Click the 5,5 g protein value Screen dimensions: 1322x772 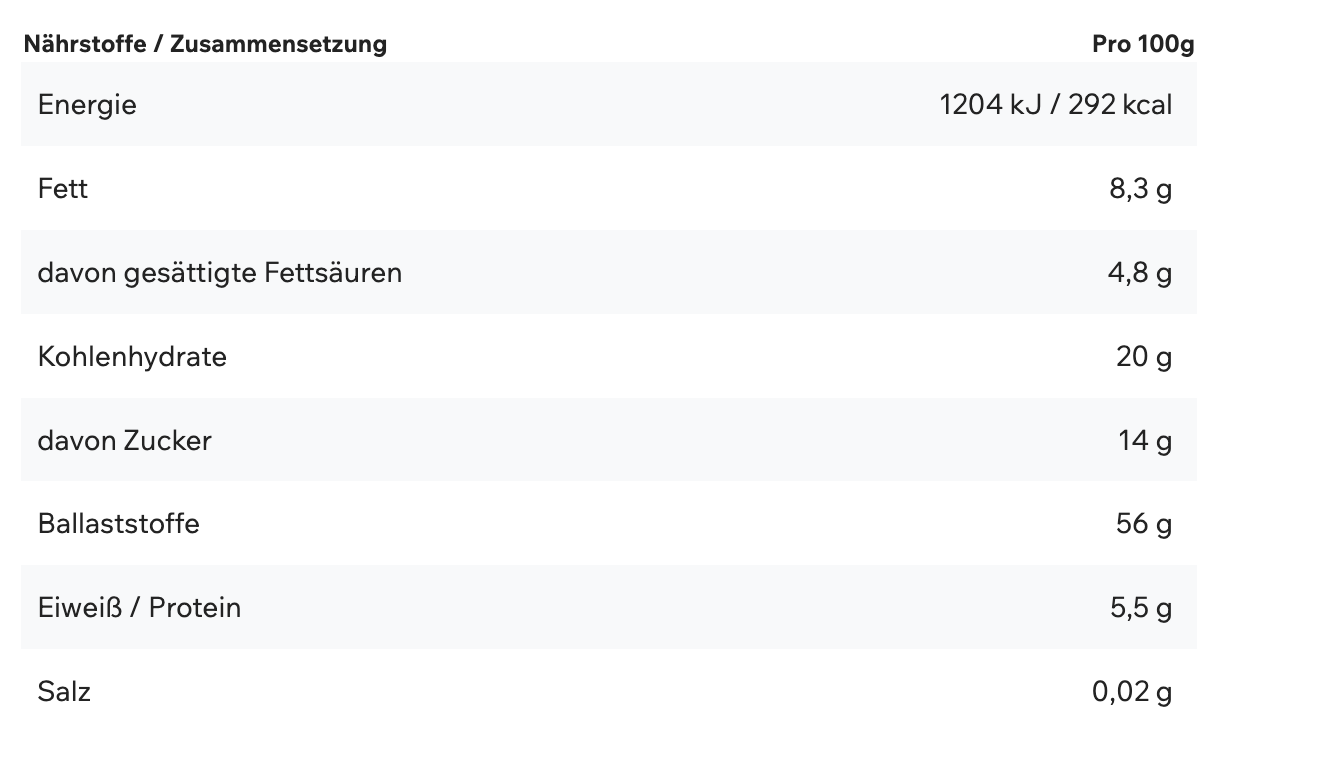(1140, 608)
